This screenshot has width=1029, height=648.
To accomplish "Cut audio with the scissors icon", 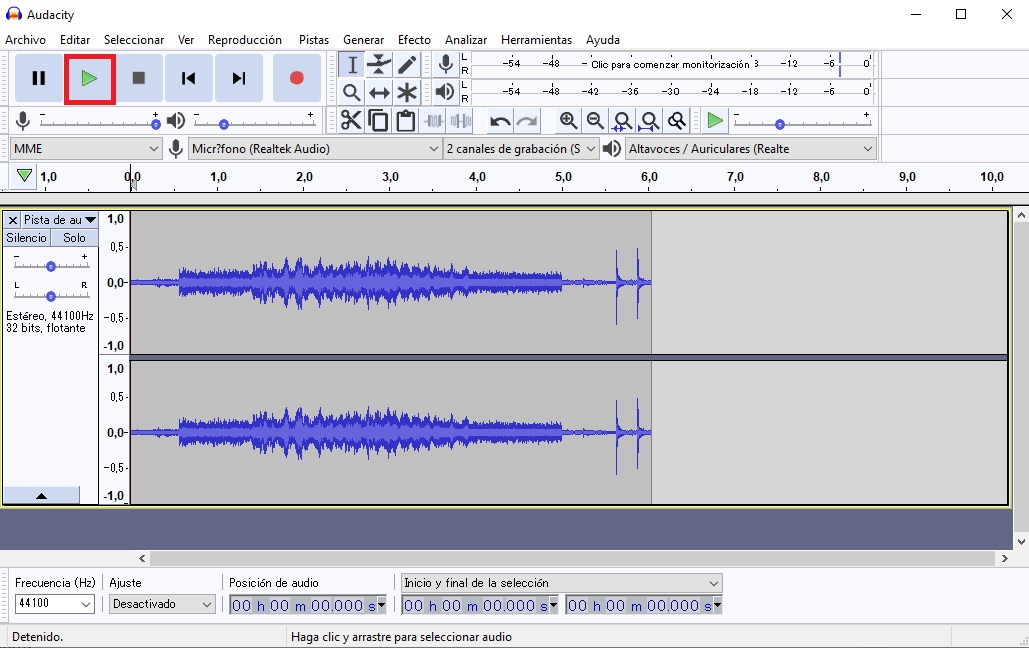I will coord(351,119).
